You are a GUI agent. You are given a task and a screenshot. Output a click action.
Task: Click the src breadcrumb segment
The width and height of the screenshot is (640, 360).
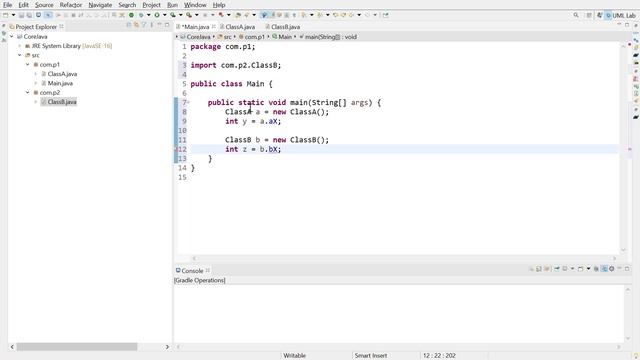pyautogui.click(x=224, y=37)
